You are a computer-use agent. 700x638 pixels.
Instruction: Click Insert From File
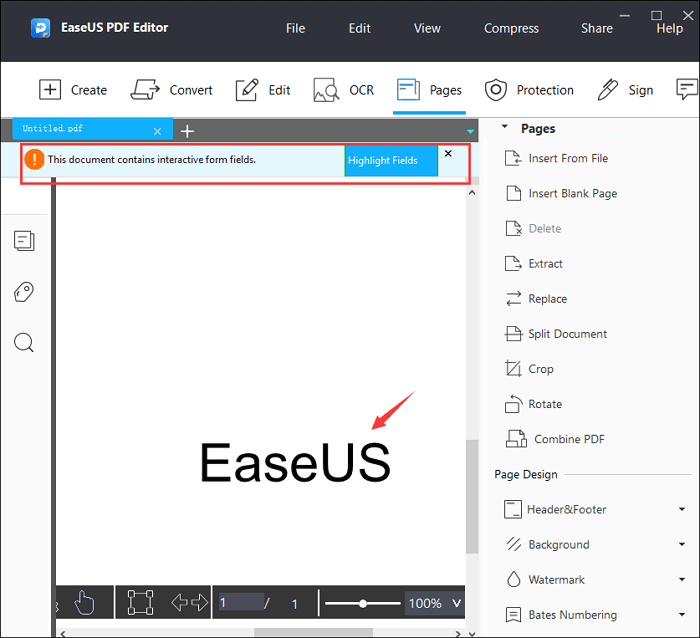pyautogui.click(x=556, y=158)
